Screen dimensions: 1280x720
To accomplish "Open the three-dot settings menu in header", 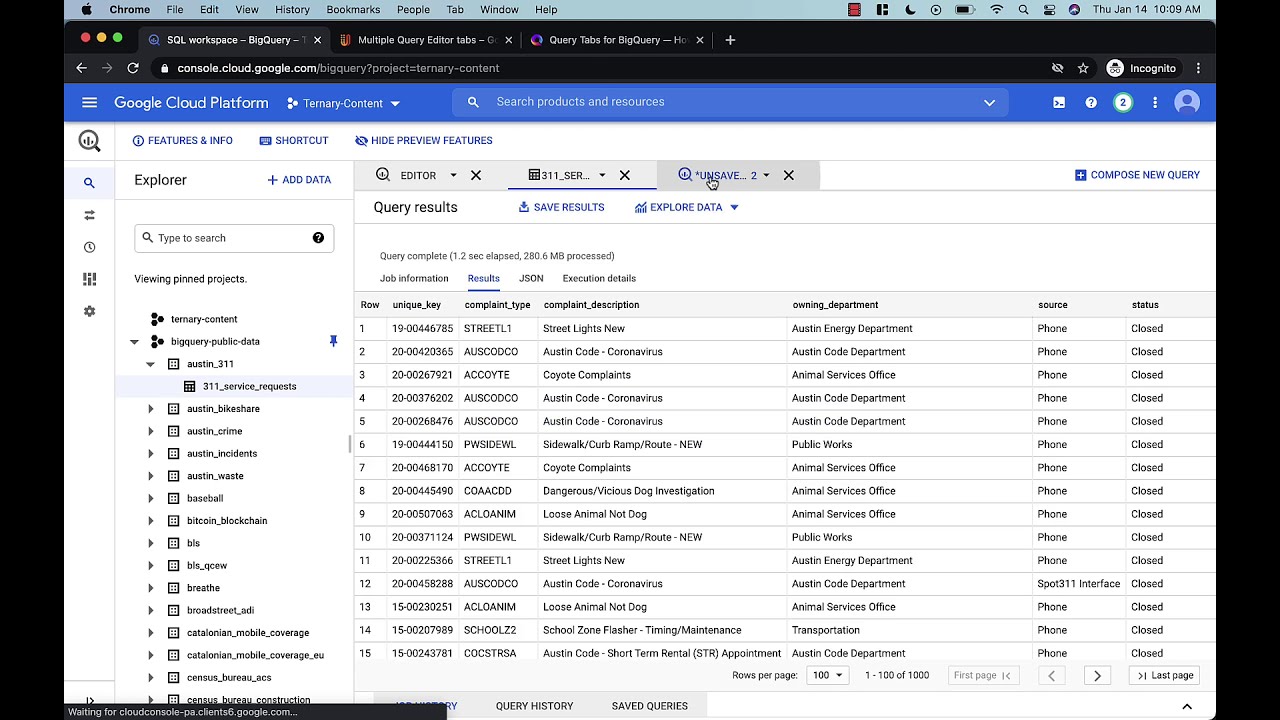I will pyautogui.click(x=1155, y=102).
